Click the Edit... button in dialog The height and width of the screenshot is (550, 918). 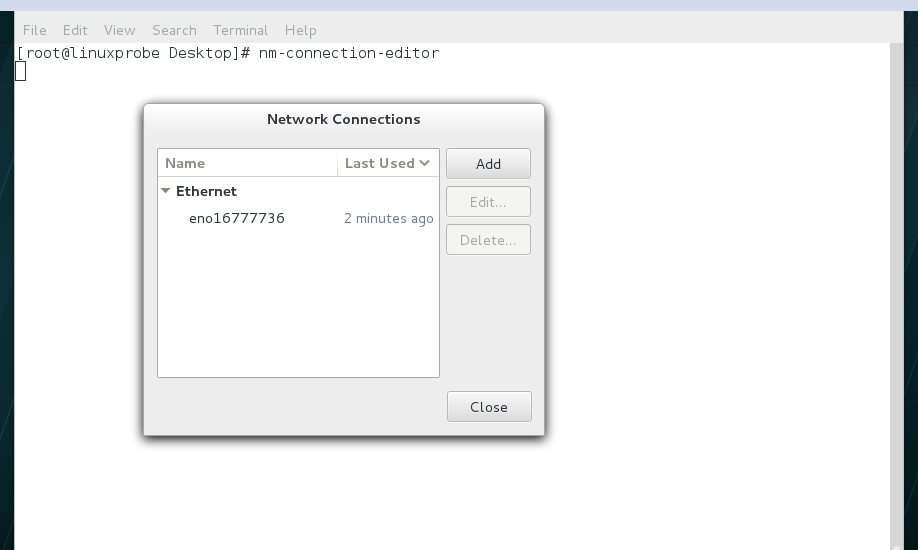pyautogui.click(x=488, y=201)
